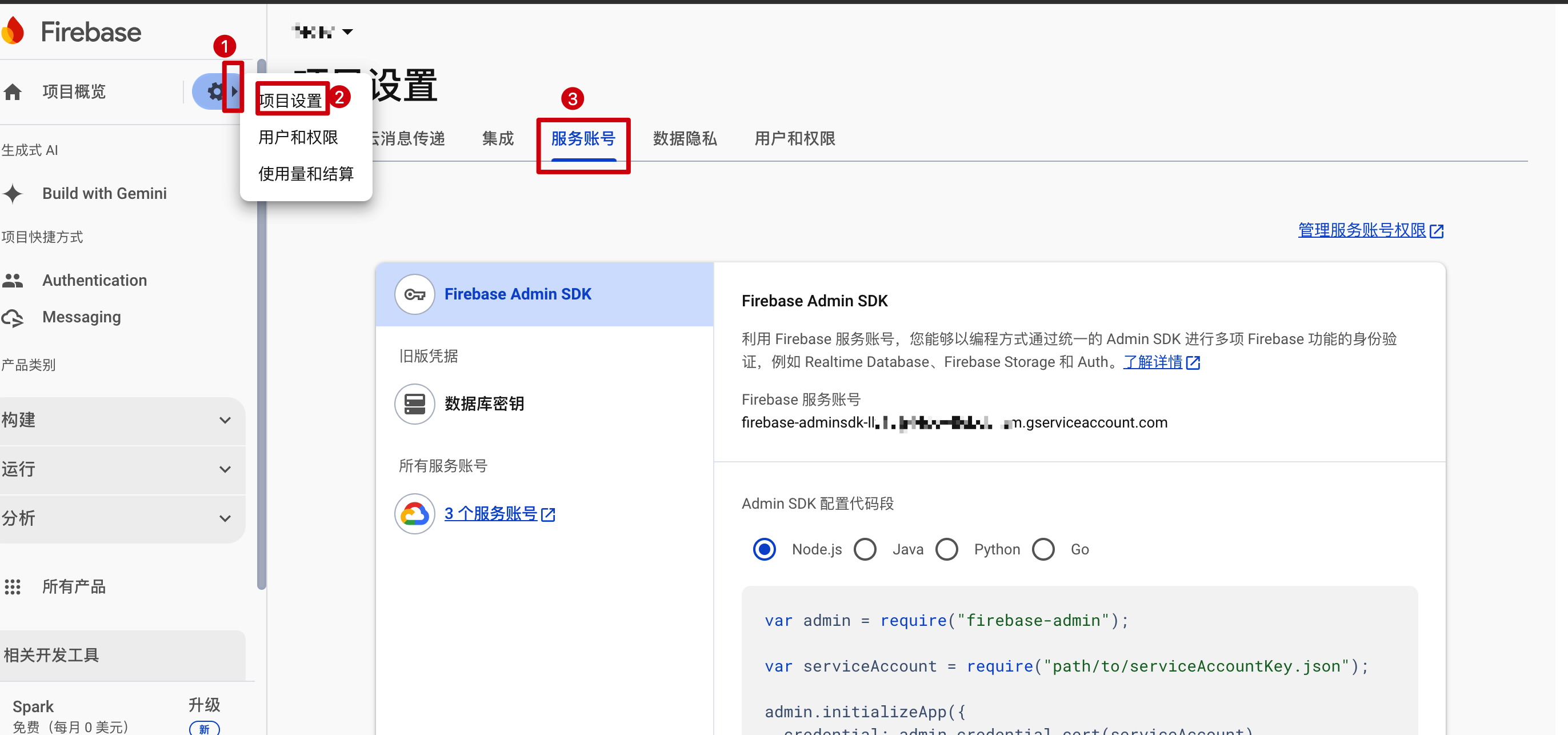Select the 数据库密钥 database icon
Screen dimensions: 1568x735
(414, 404)
